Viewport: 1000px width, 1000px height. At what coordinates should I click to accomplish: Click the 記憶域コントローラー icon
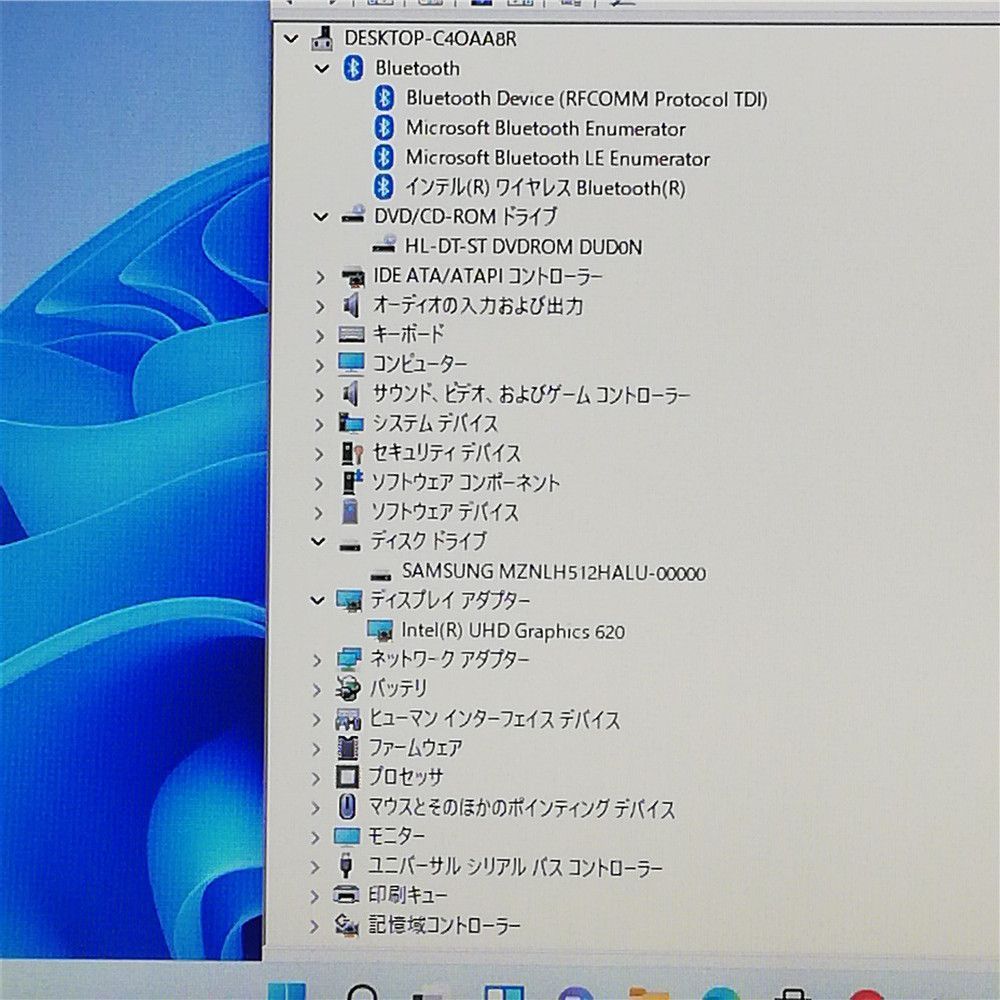346,925
